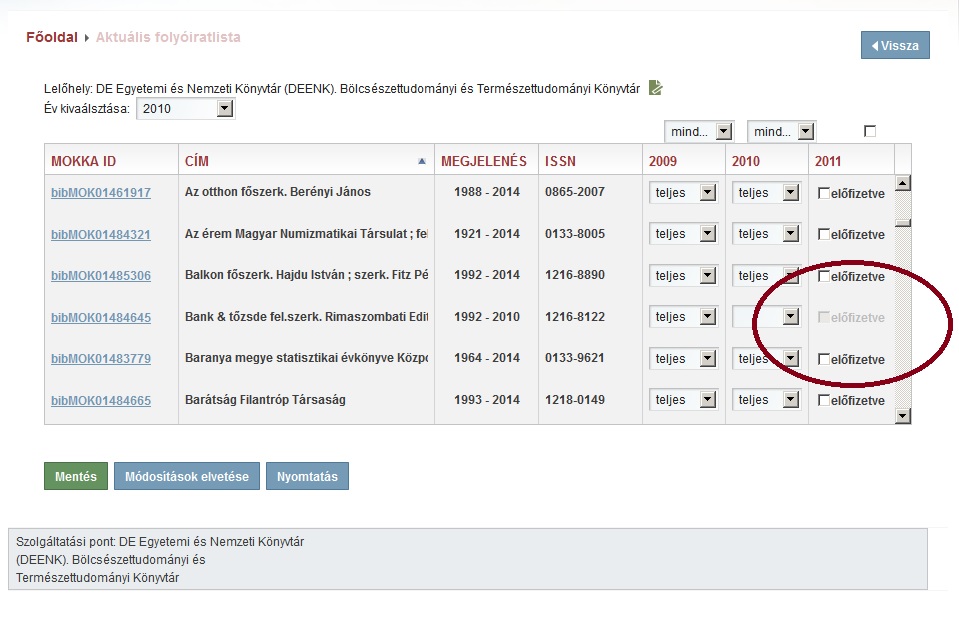Viewport: 959px width, 620px height.
Task: Click scrollbar down arrow in the journal table
Action: 903,416
